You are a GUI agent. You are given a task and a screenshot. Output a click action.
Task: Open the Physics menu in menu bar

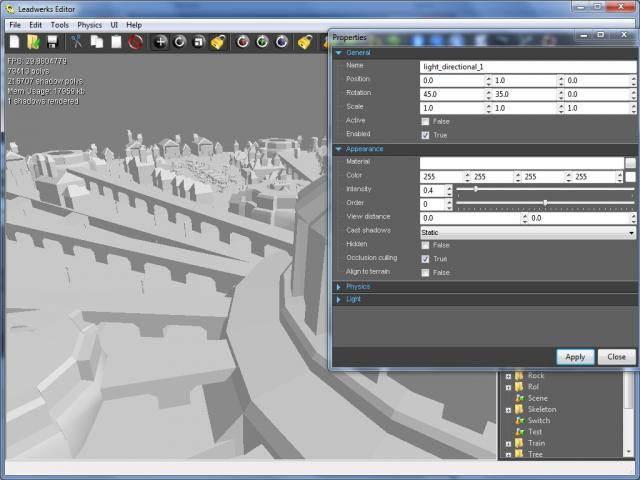[x=90, y=24]
